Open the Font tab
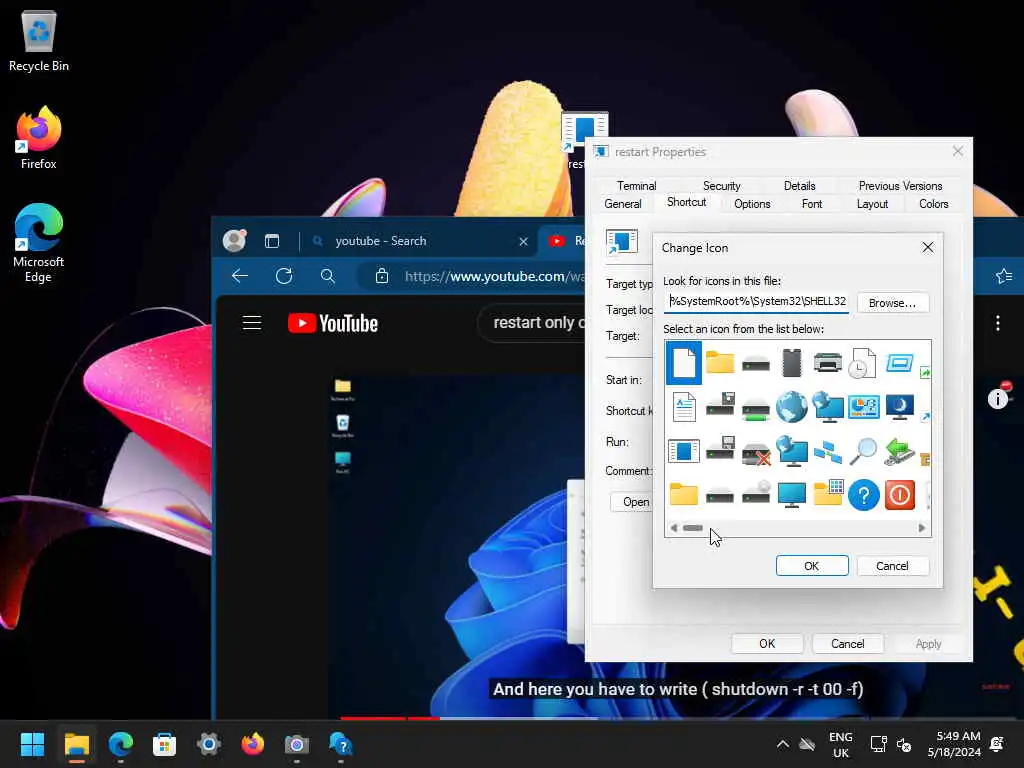 click(812, 204)
